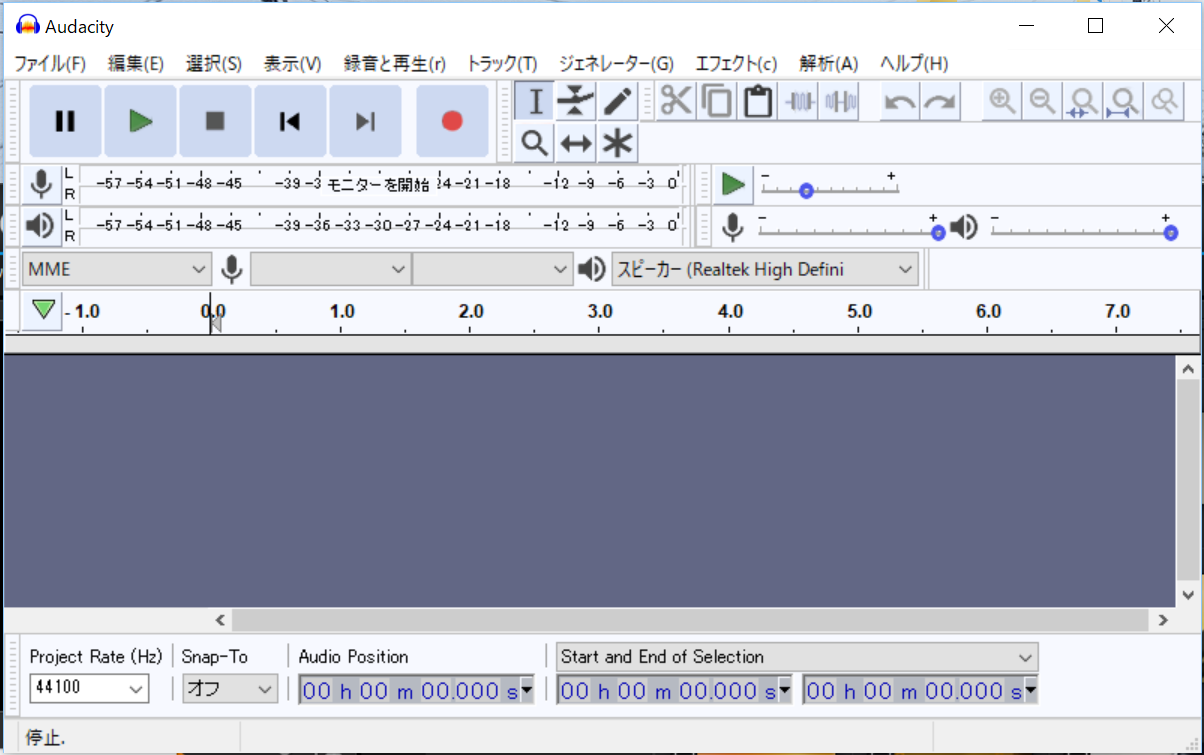
Task: Open the recording device dropdown
Action: (x=330, y=269)
